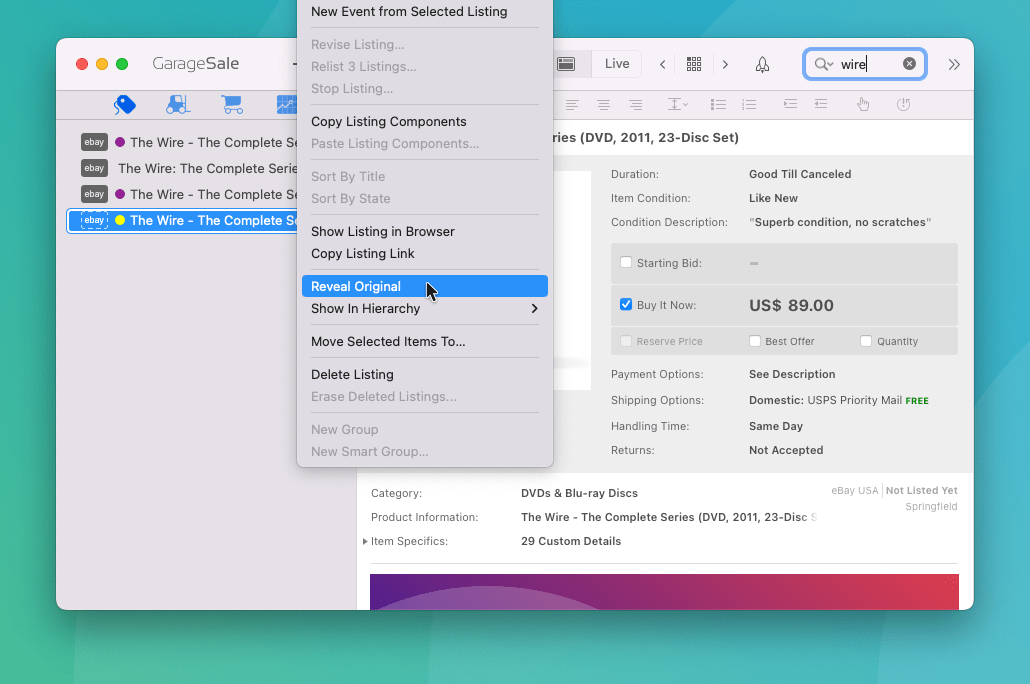
Task: Click the yellow status dot on selected listing
Action: 120,220
